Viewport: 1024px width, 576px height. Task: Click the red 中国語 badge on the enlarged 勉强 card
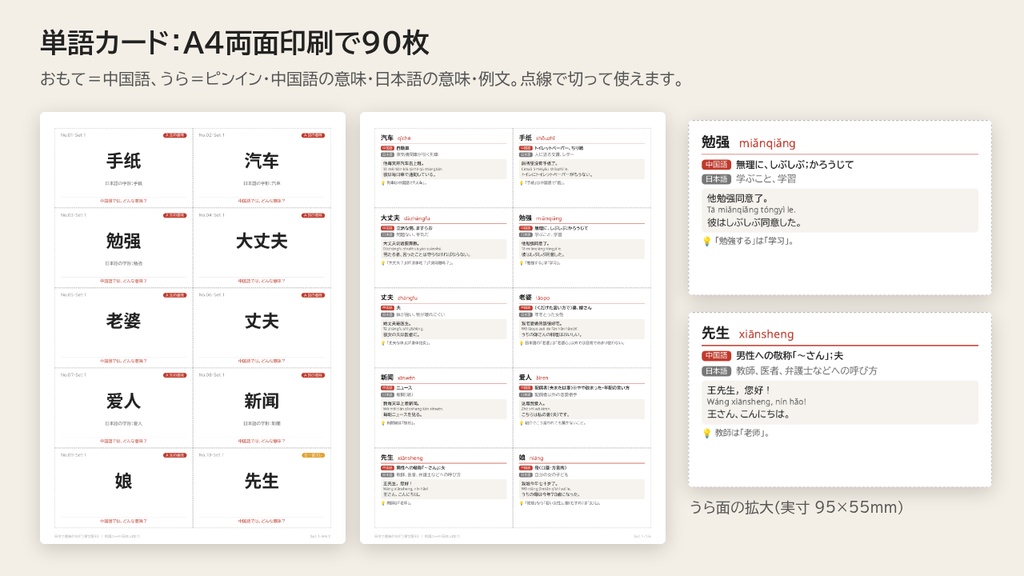(x=716, y=165)
